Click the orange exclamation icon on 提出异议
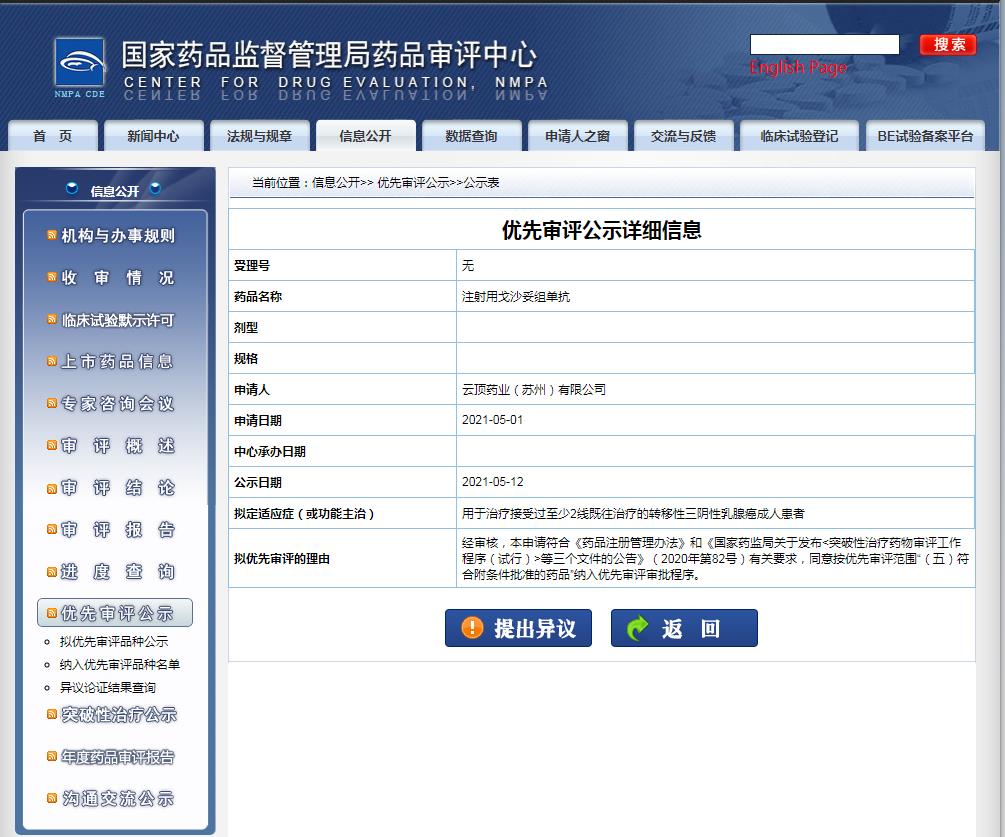Image resolution: width=1005 pixels, height=837 pixels. [x=472, y=628]
